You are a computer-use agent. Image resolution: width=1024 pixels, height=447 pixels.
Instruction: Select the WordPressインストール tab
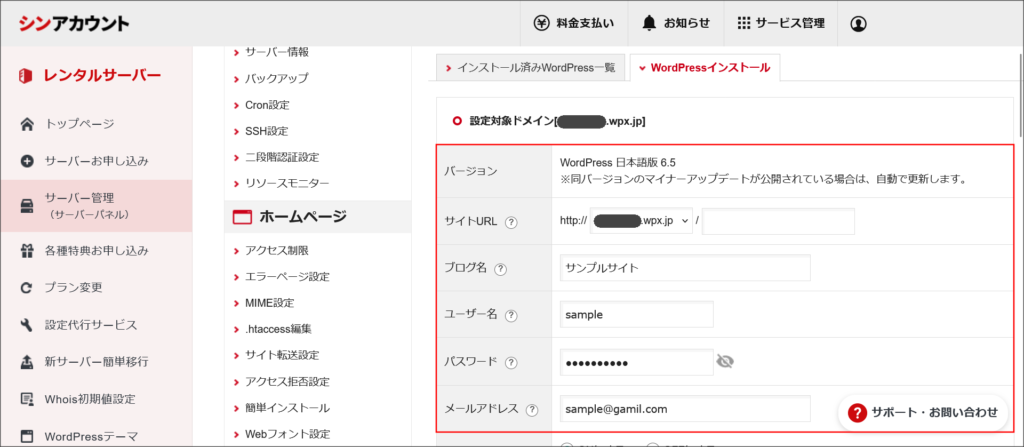point(705,67)
